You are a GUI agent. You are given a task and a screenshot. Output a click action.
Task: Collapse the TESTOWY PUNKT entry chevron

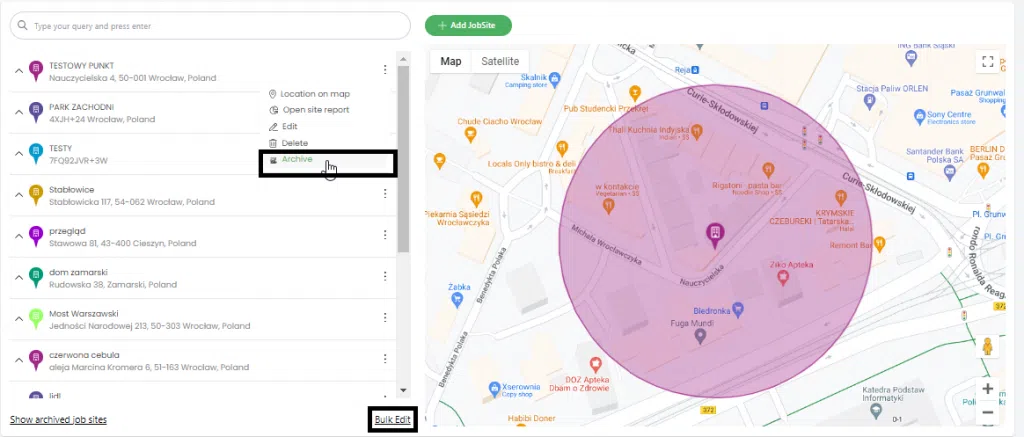(19, 71)
